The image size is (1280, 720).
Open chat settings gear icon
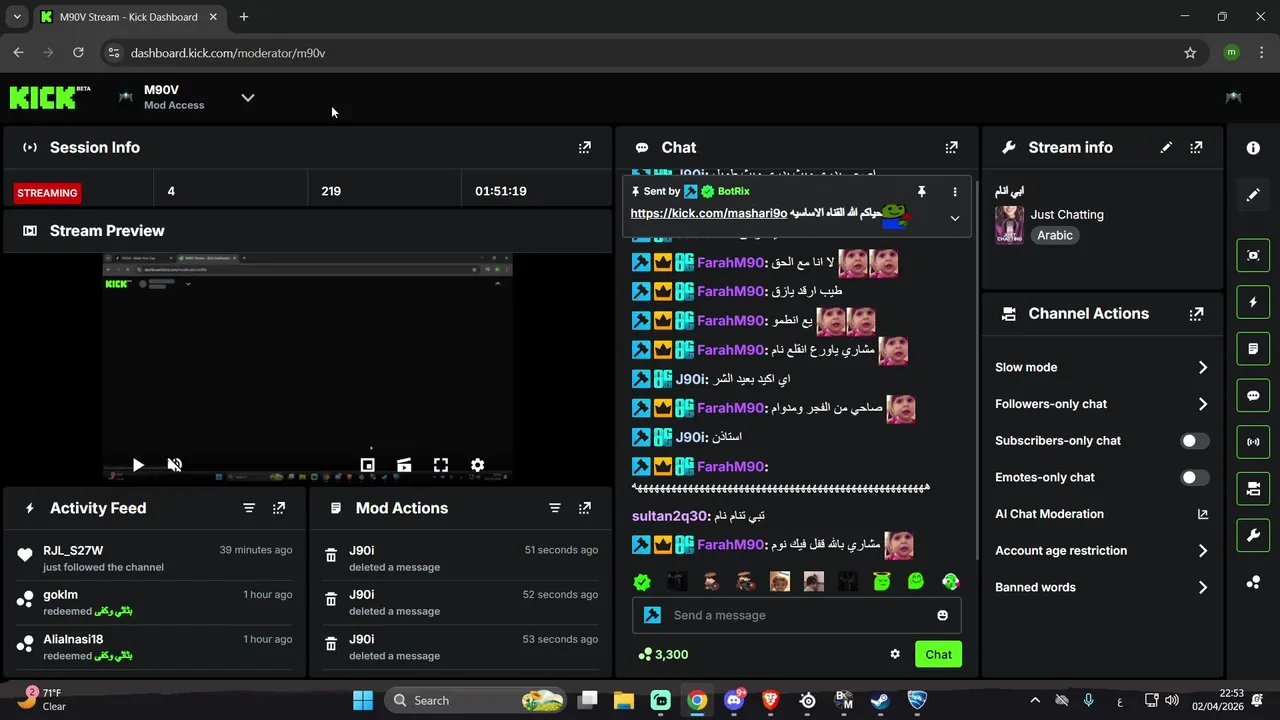tap(895, 654)
